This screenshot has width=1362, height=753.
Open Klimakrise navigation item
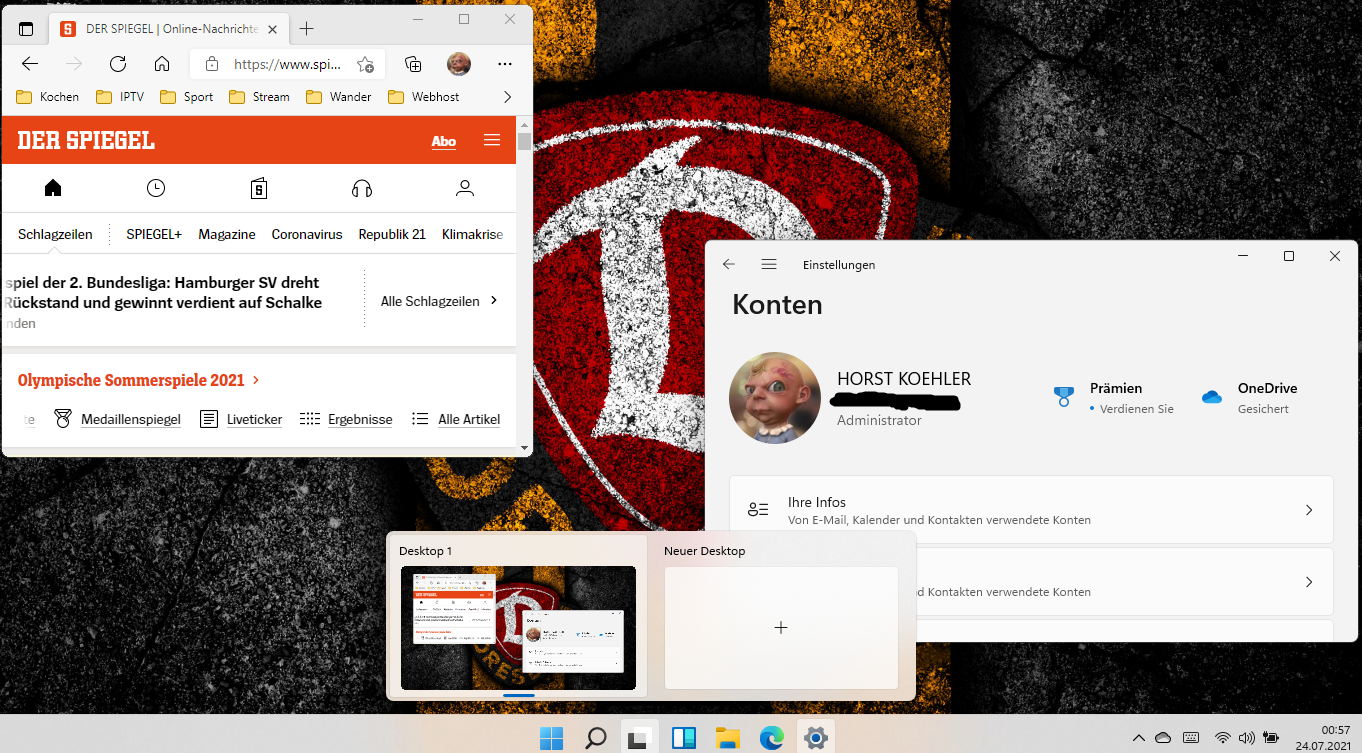472,234
